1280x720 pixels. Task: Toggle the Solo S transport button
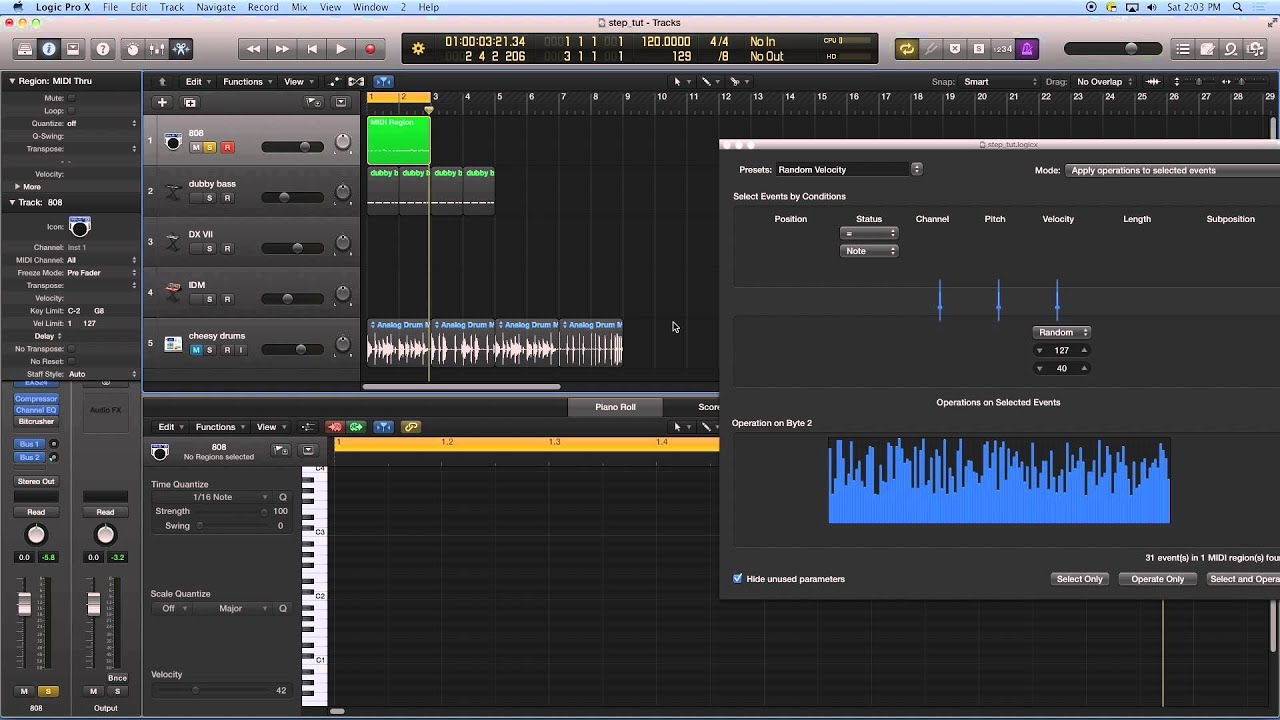(979, 49)
